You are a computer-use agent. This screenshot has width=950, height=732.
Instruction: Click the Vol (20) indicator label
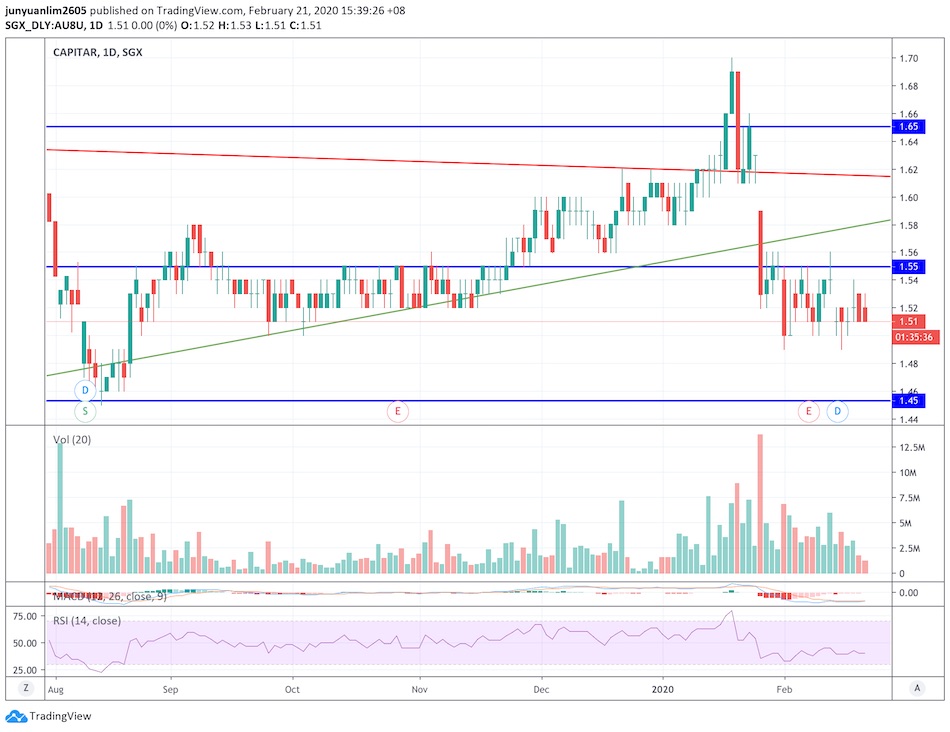click(72, 440)
